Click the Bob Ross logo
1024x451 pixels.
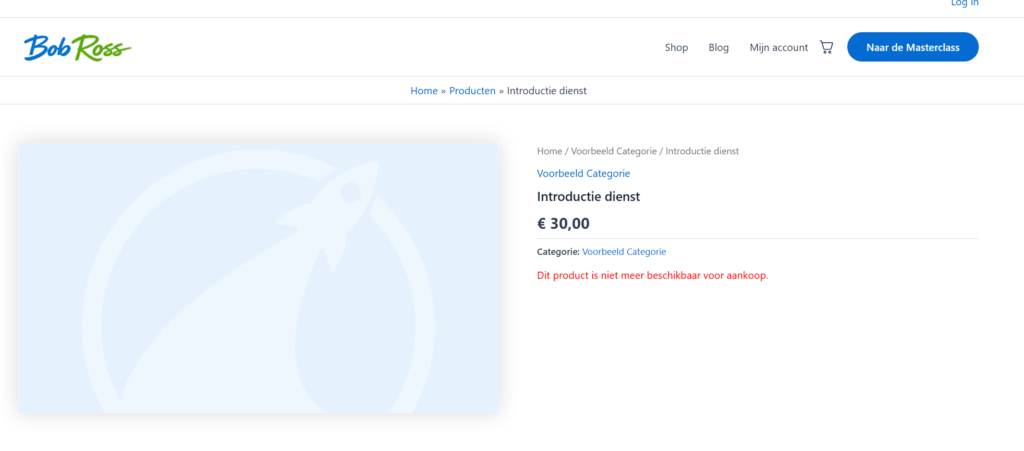pos(77,47)
